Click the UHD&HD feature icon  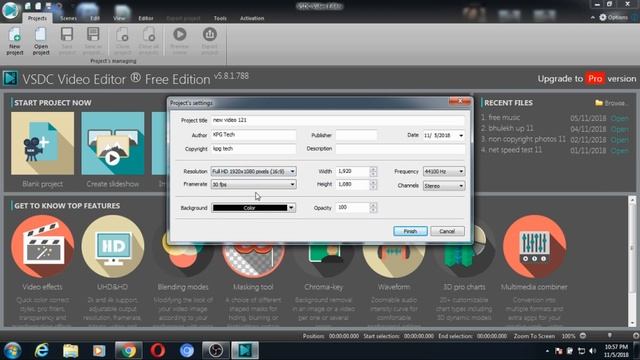coord(113,246)
